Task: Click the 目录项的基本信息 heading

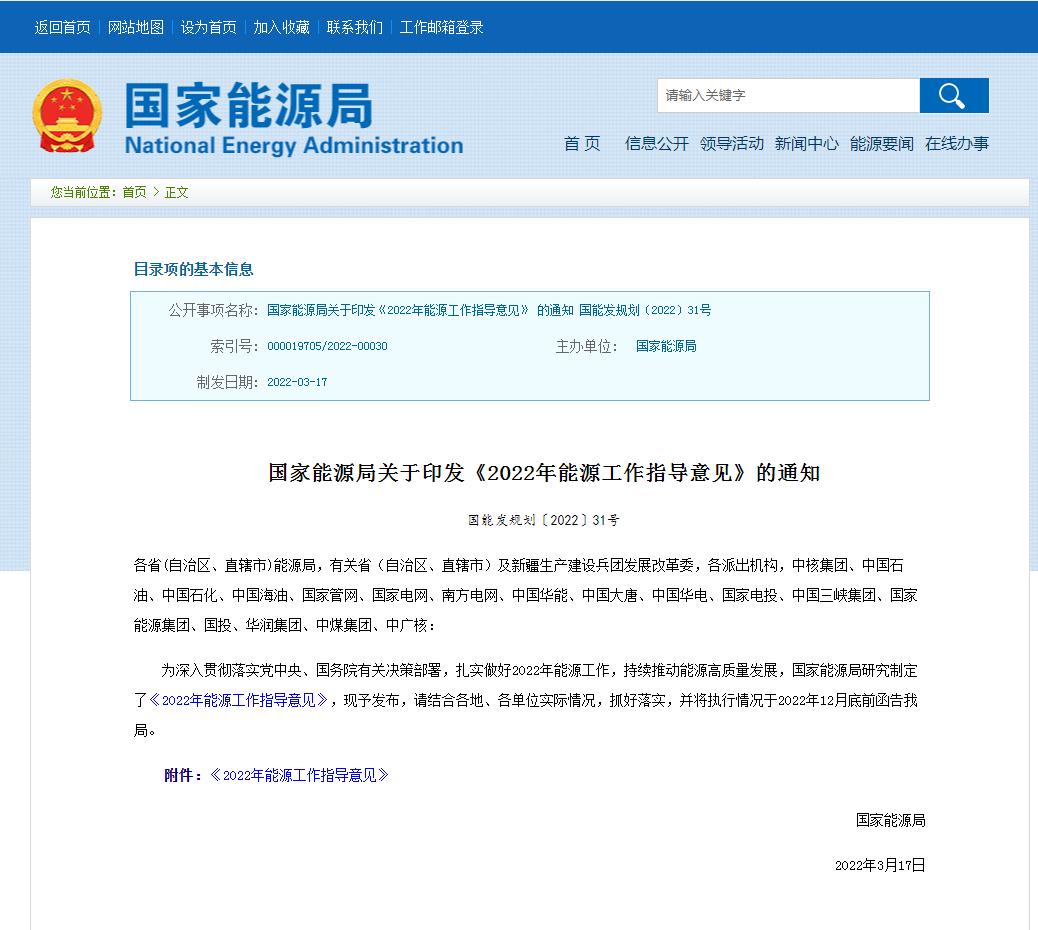Action: coord(193,269)
